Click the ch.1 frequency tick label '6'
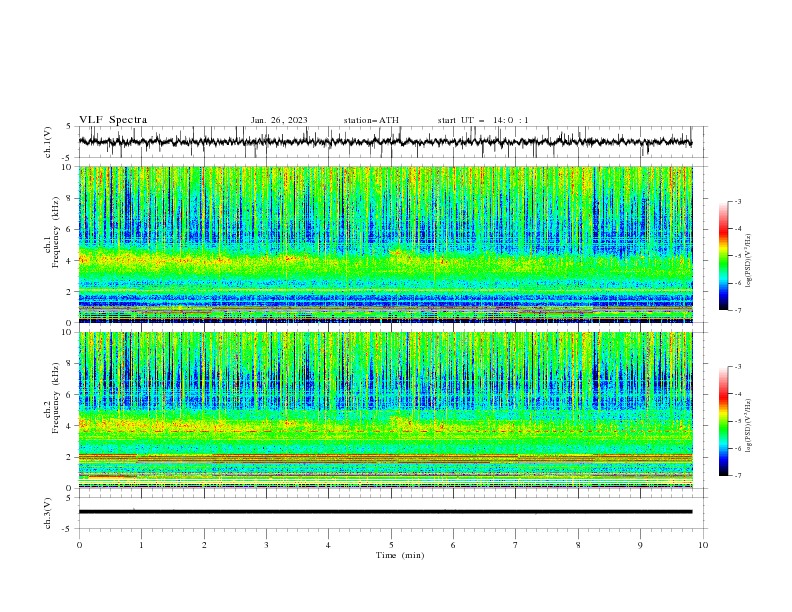This screenshot has height=612, width=792. coord(70,230)
